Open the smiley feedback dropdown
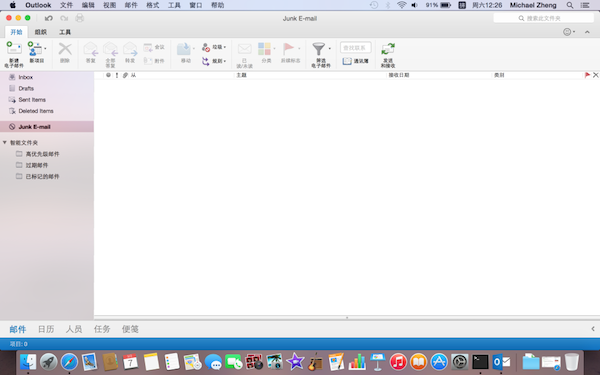This screenshot has width=600, height=375. coord(569,32)
